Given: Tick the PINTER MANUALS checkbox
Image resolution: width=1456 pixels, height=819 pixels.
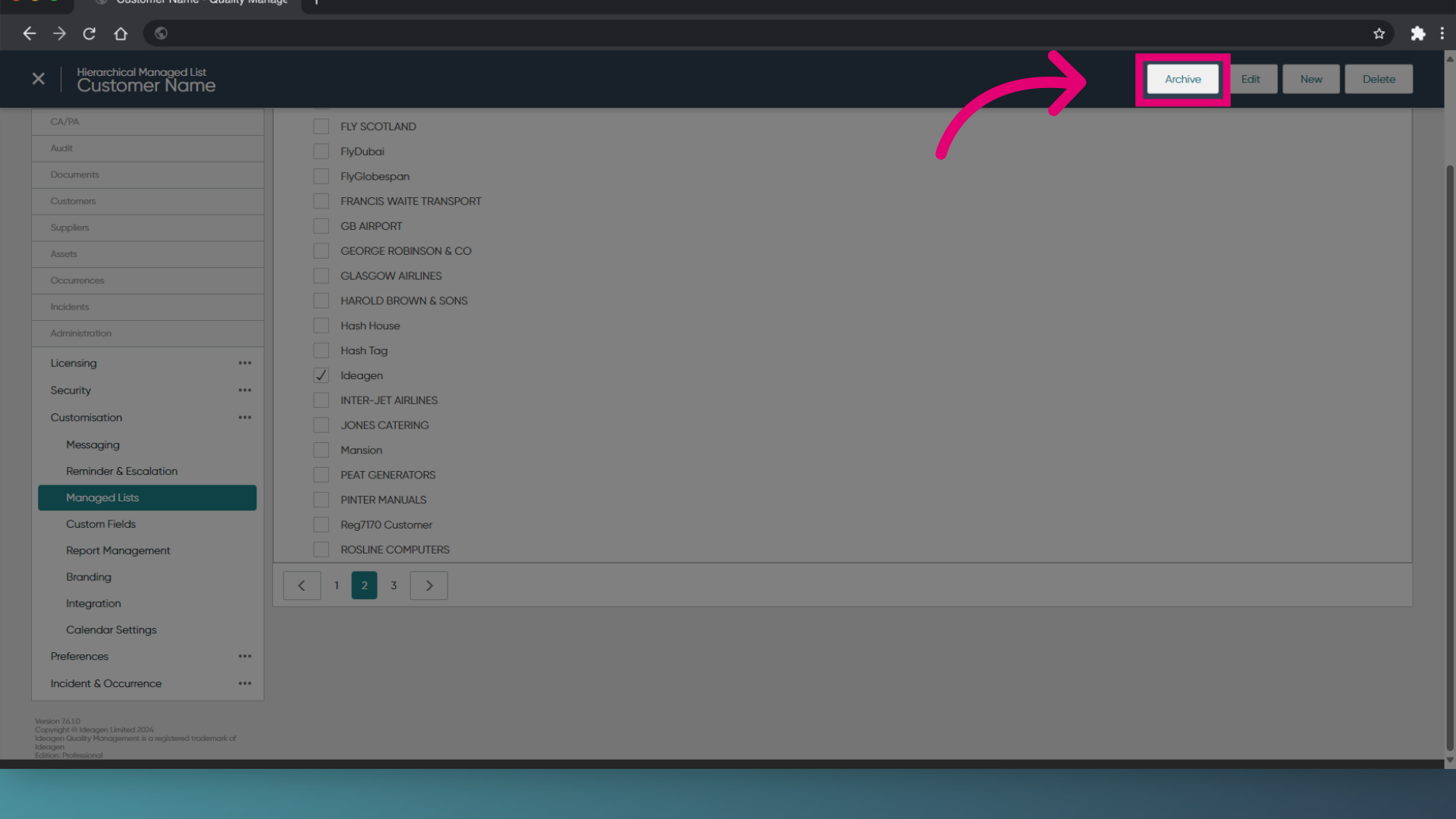Looking at the screenshot, I should (x=322, y=500).
